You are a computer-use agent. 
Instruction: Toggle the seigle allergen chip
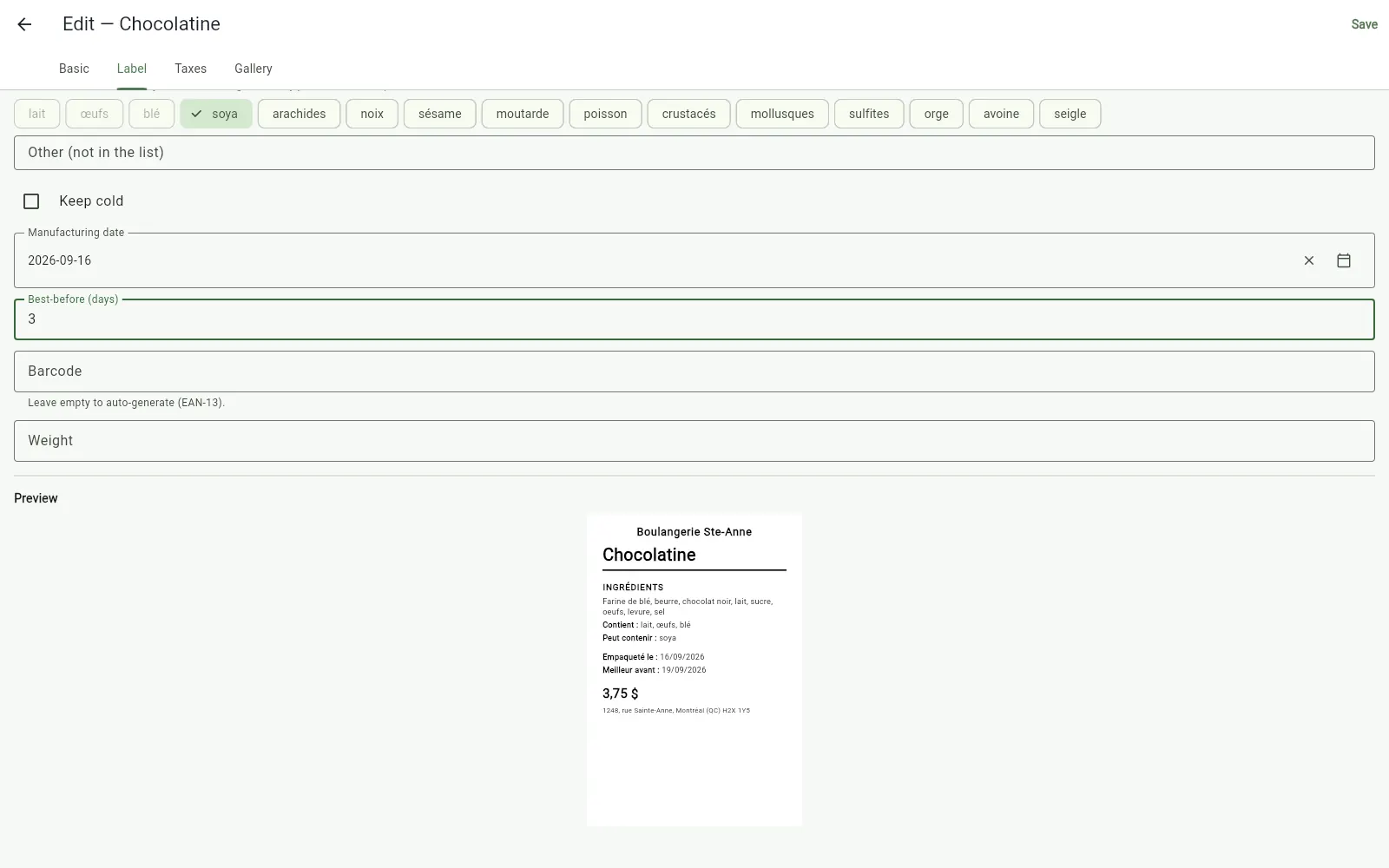[1070, 114]
